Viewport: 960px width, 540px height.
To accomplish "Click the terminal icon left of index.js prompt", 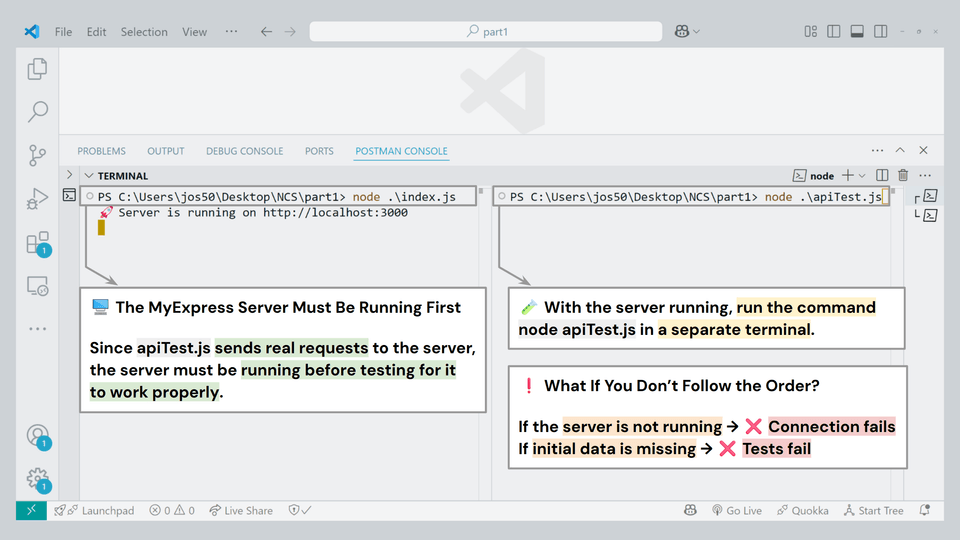I will [69, 195].
